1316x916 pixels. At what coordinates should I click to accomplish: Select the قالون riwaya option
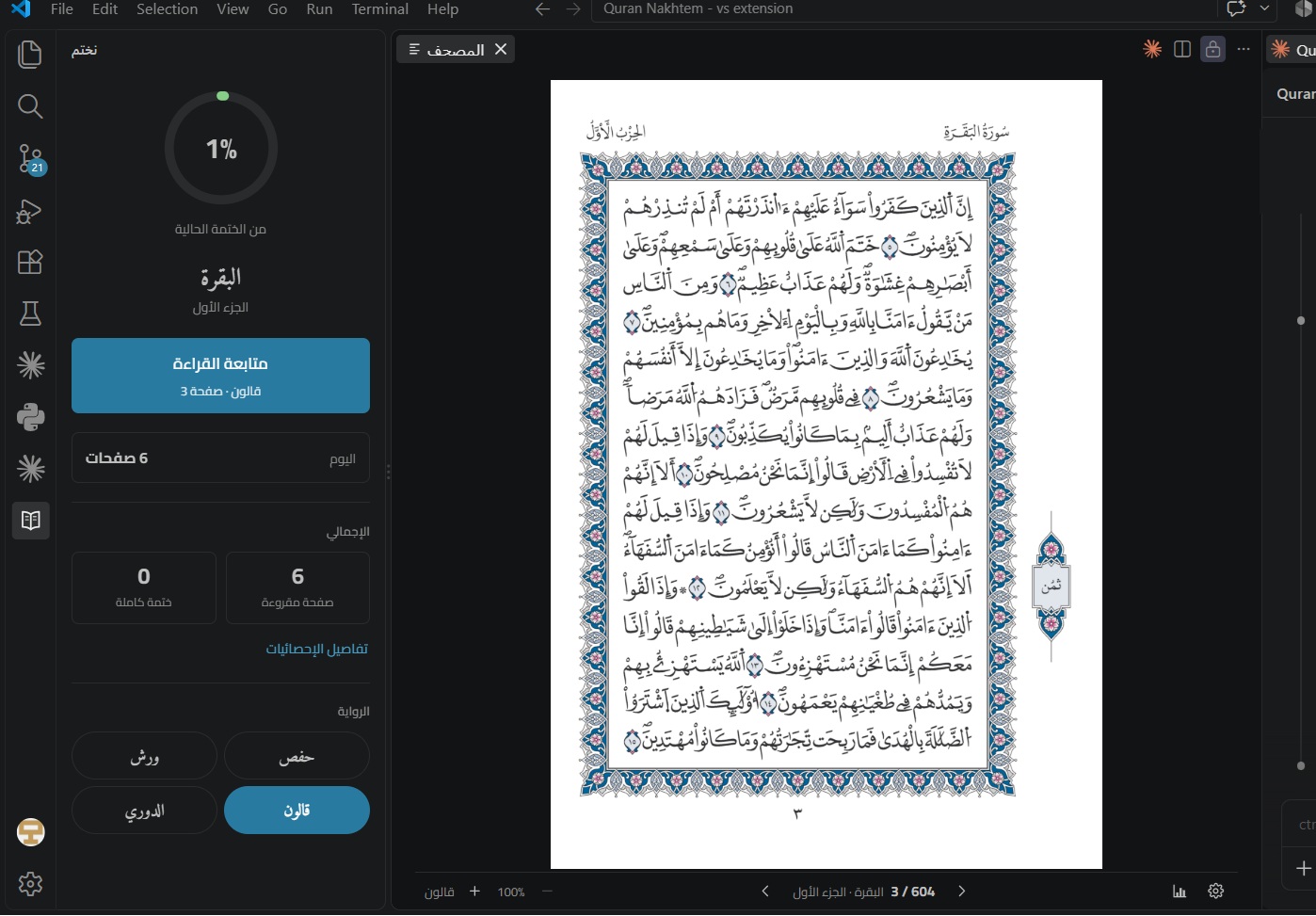click(x=297, y=810)
